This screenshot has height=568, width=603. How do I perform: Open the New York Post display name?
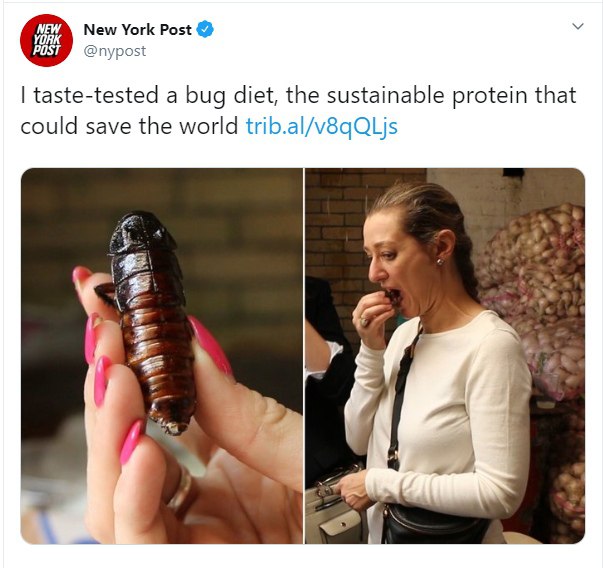click(137, 30)
